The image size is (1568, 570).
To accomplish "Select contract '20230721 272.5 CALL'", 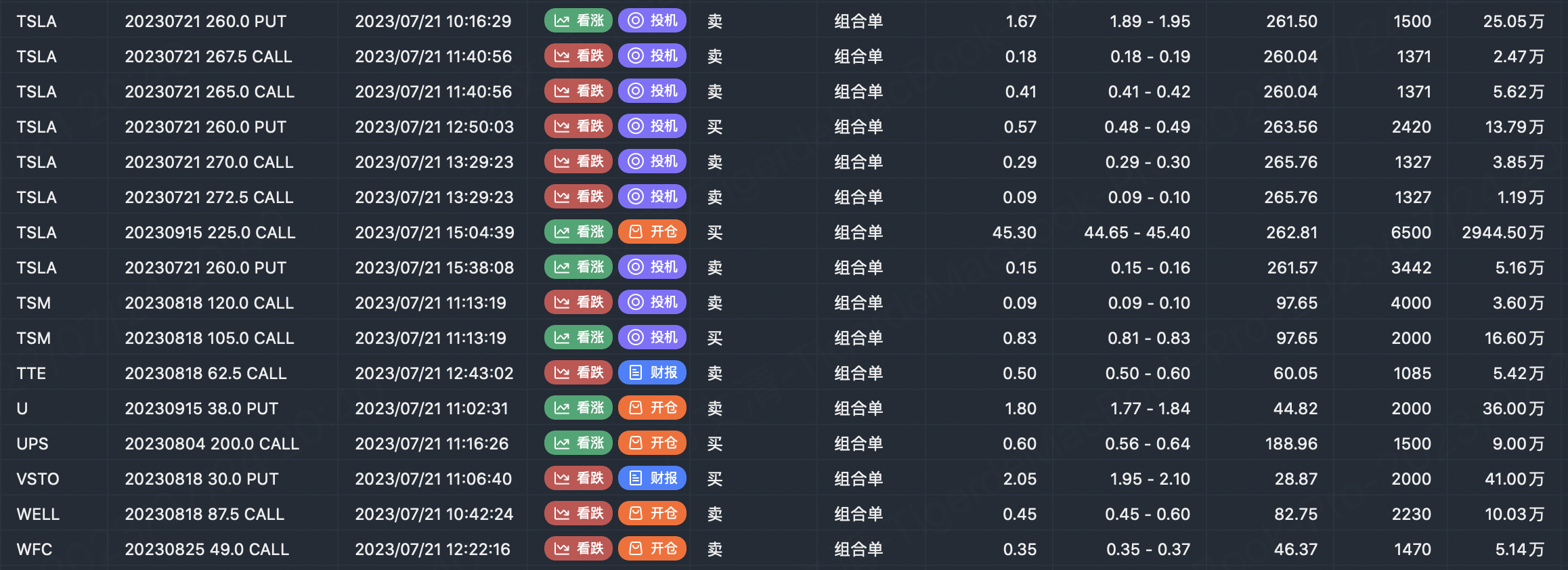I will 209,197.
